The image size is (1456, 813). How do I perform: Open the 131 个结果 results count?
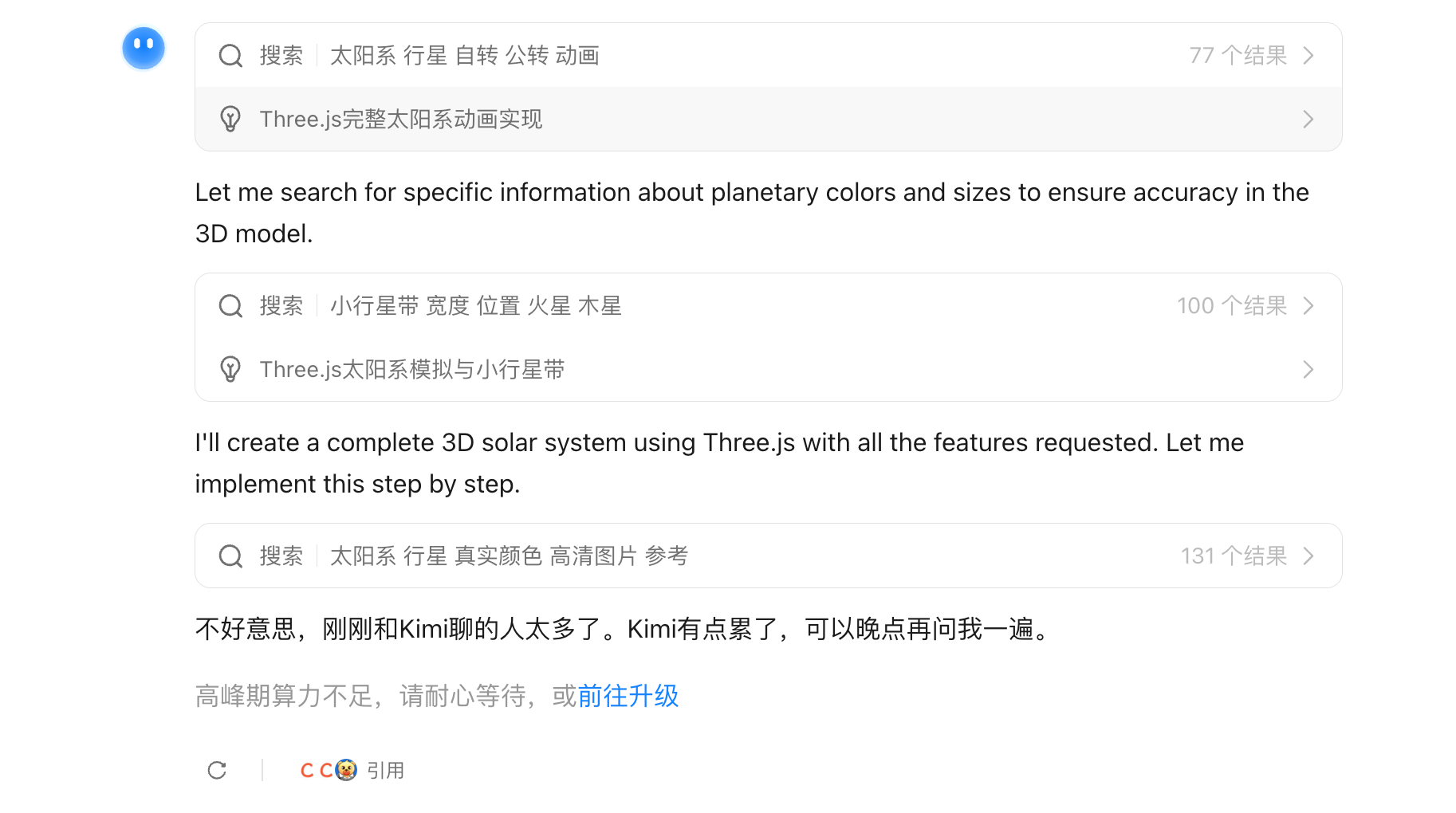click(1234, 556)
